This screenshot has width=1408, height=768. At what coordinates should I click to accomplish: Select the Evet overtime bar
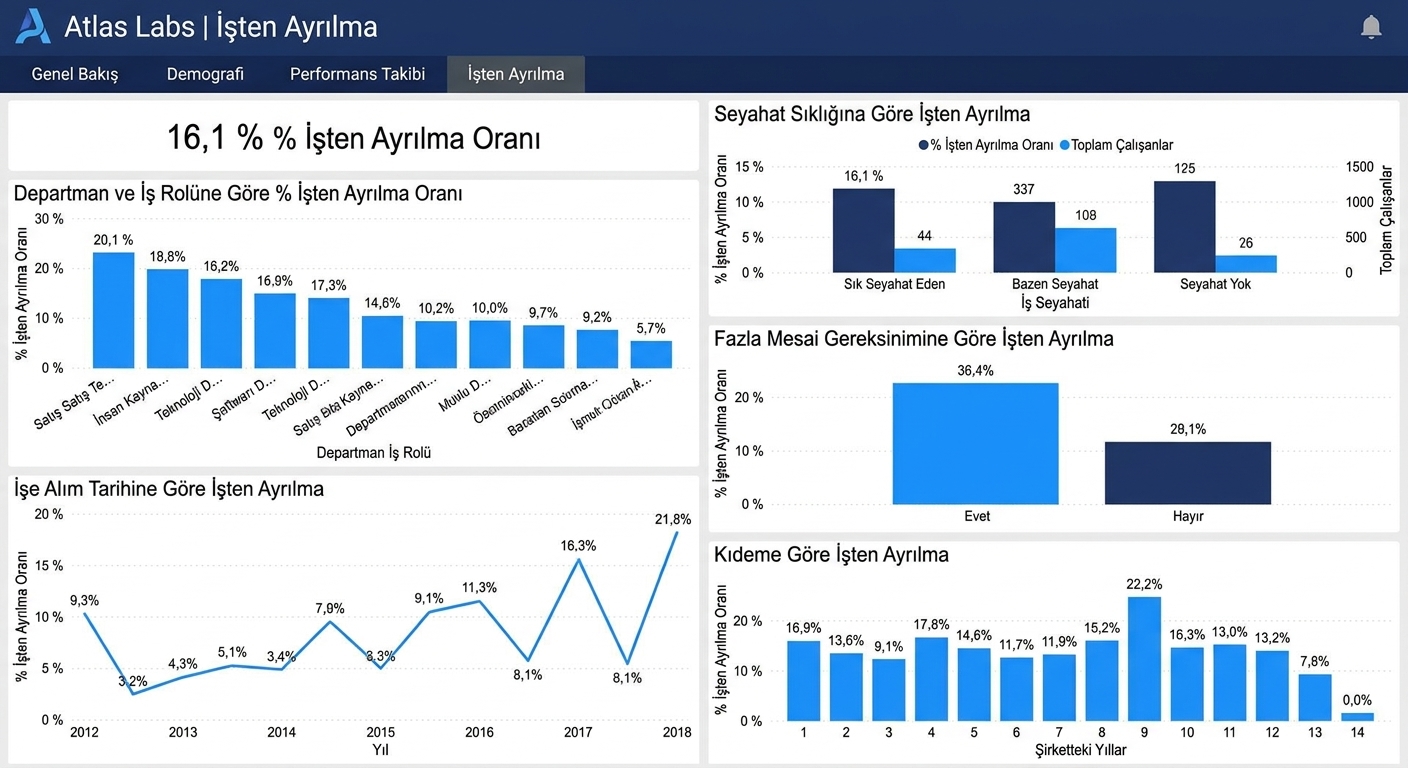[975, 443]
